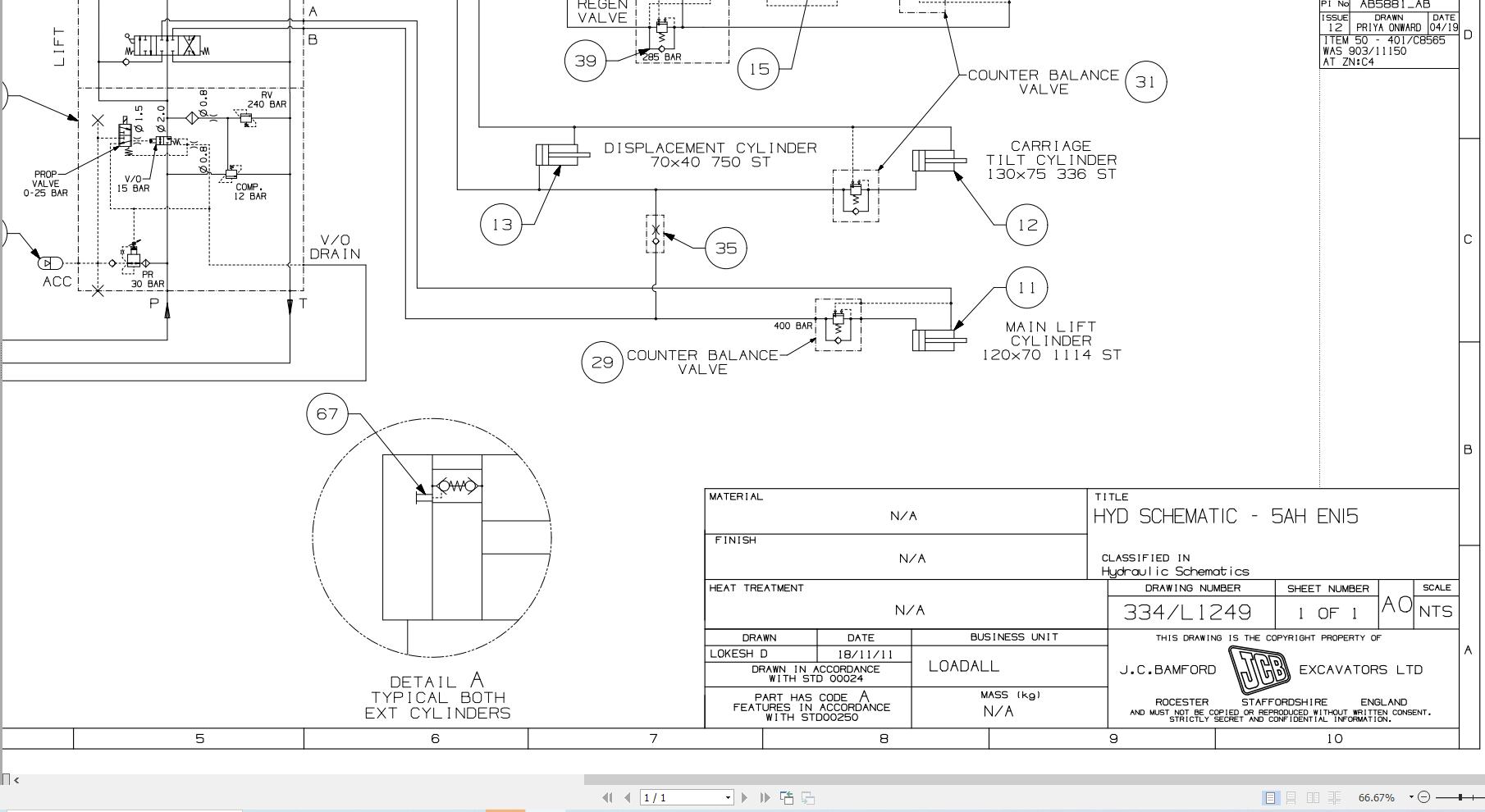
Task: Go to the previous page
Action: tap(628, 797)
